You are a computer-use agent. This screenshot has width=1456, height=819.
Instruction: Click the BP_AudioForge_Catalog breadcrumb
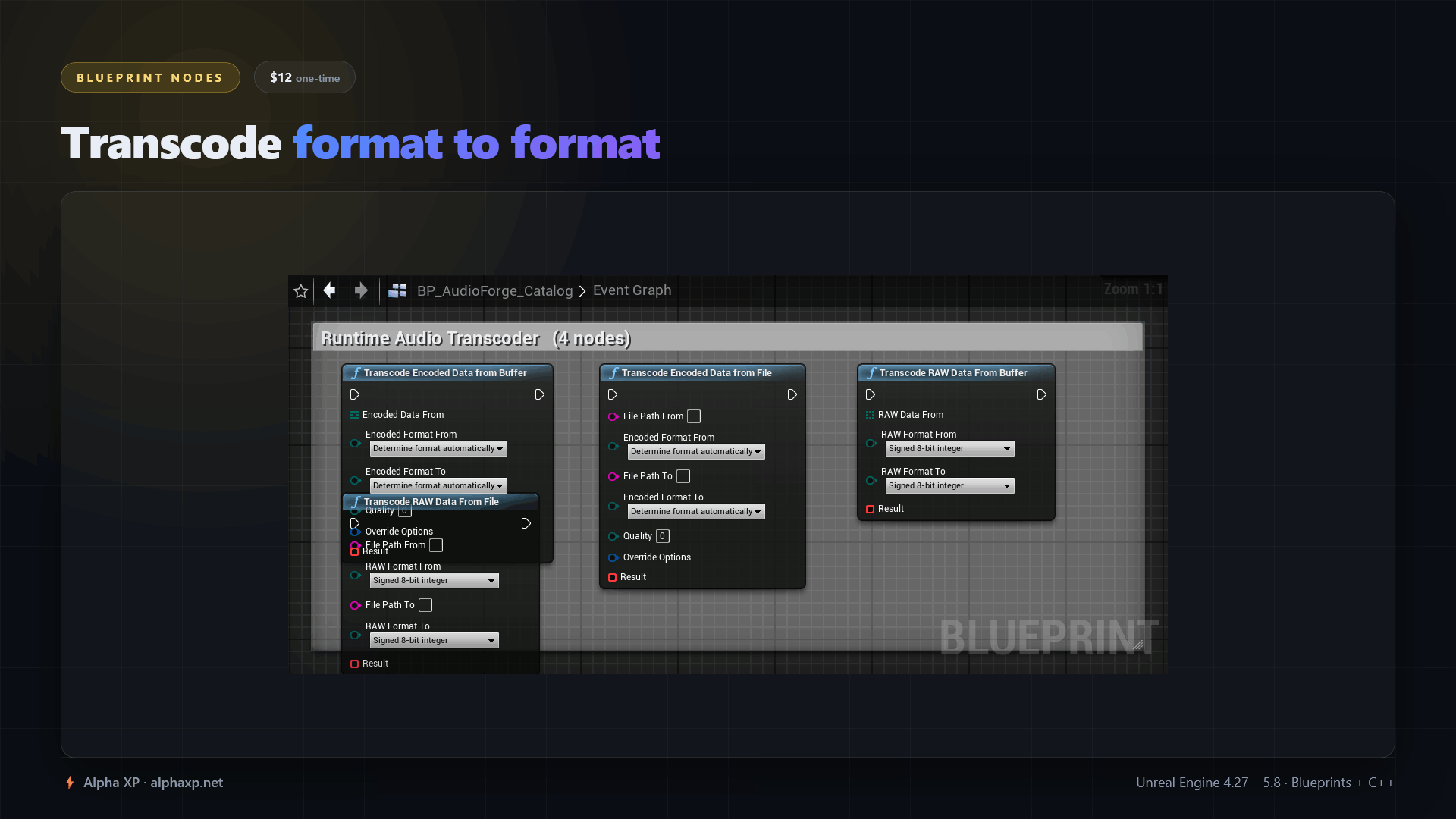point(494,291)
